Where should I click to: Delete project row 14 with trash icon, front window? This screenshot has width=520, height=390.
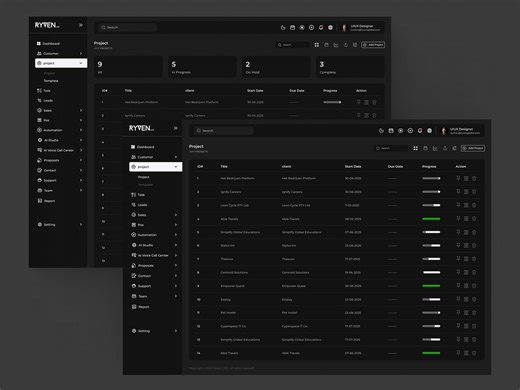tap(474, 353)
